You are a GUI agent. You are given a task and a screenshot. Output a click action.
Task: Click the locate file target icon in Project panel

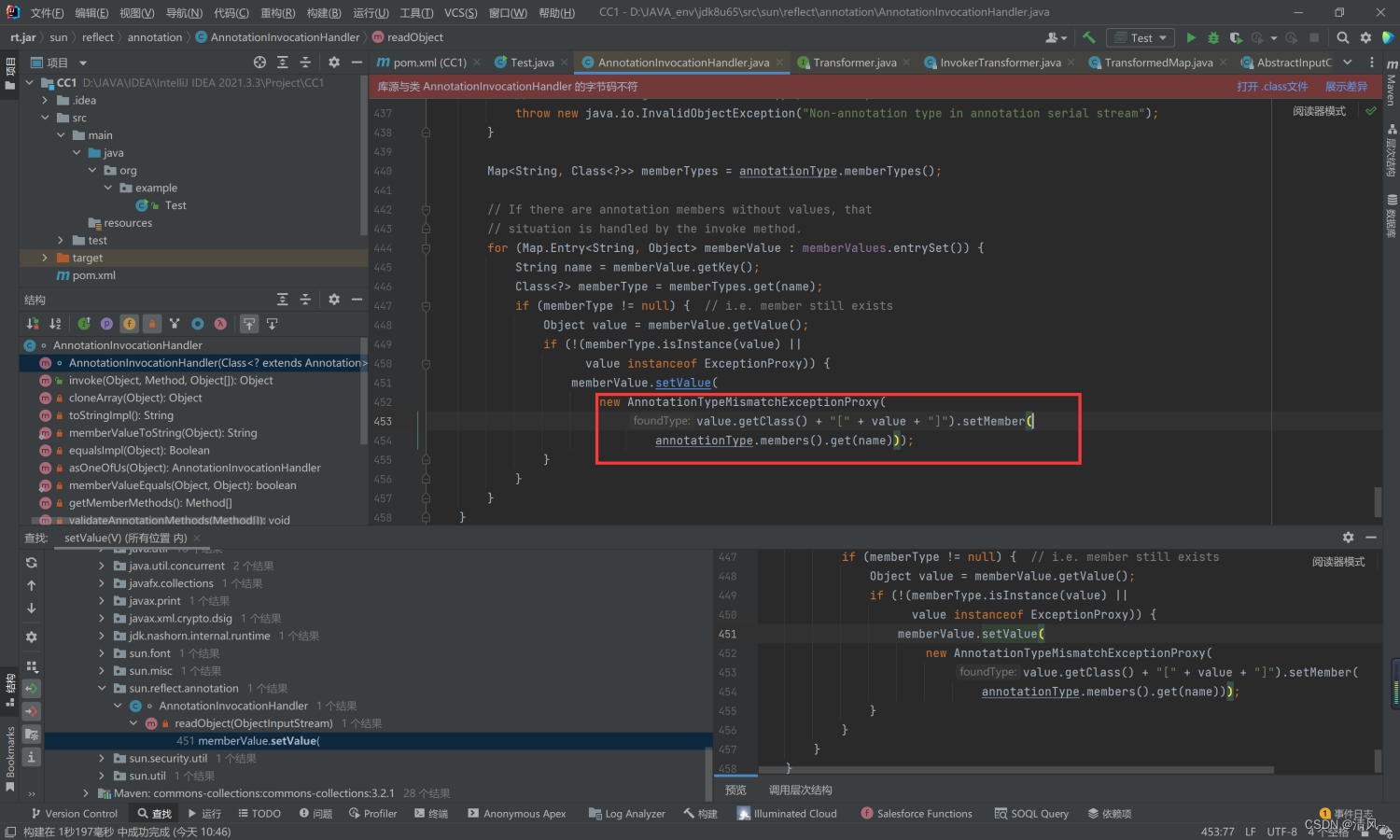259,63
